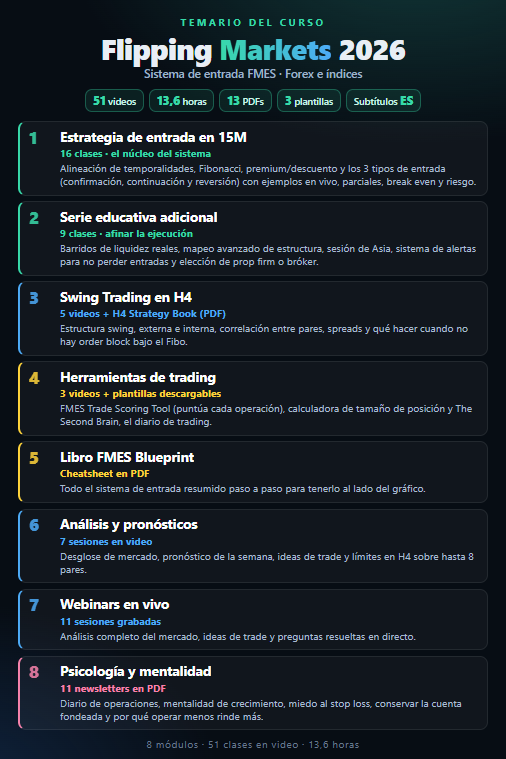This screenshot has height=759, width=506.
Task: Click the Subtítulos ES badge
Action: click(x=383, y=101)
